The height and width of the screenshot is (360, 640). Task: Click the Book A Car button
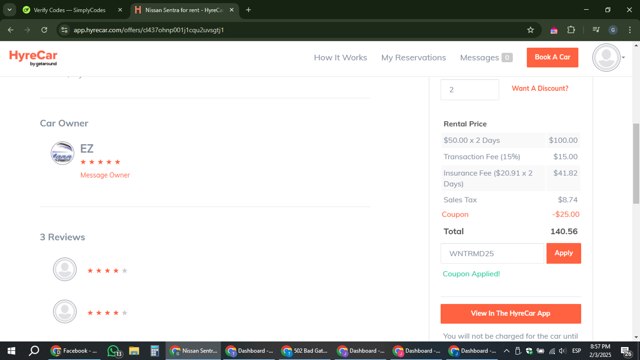tap(552, 57)
